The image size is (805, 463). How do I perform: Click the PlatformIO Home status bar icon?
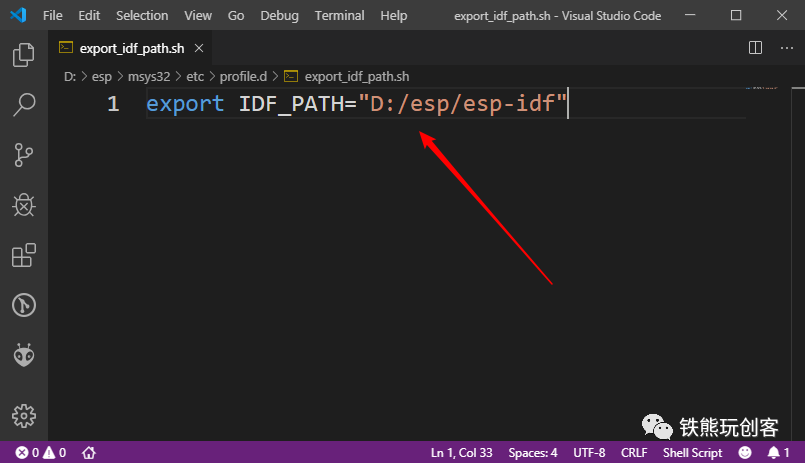[x=89, y=453]
